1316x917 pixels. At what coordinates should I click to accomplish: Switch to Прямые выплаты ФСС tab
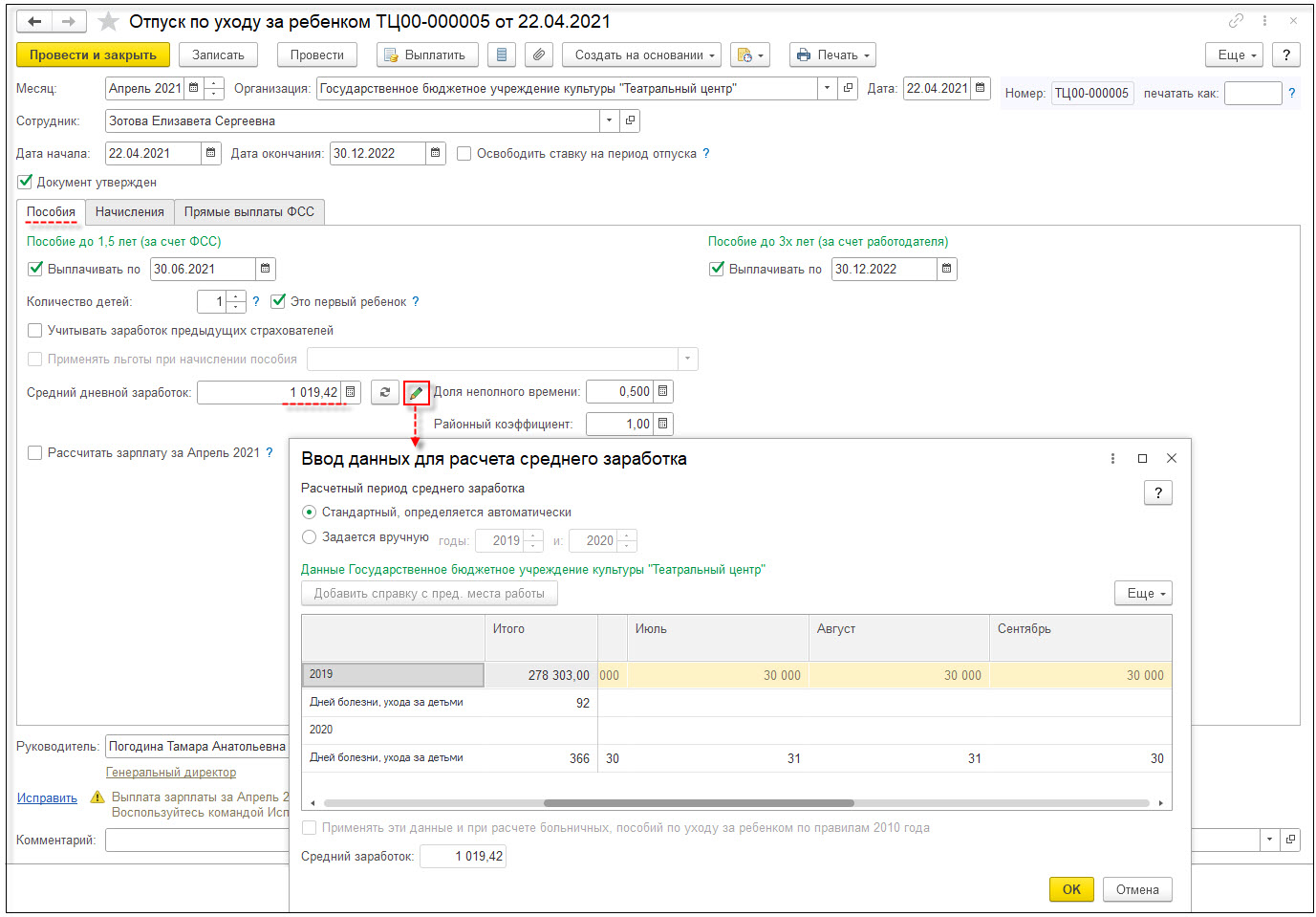[x=249, y=211]
